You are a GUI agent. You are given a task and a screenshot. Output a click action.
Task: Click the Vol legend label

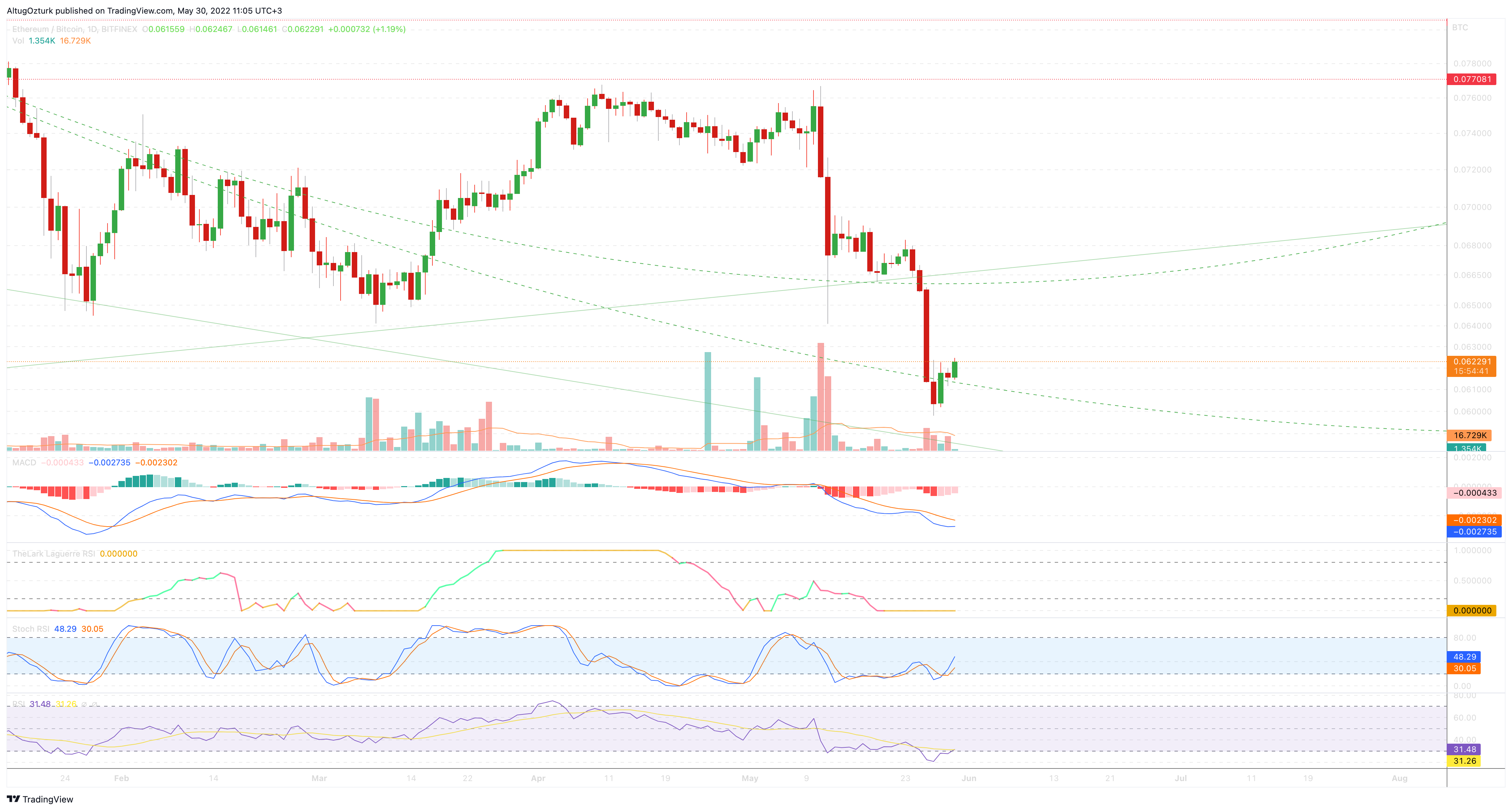tap(18, 40)
